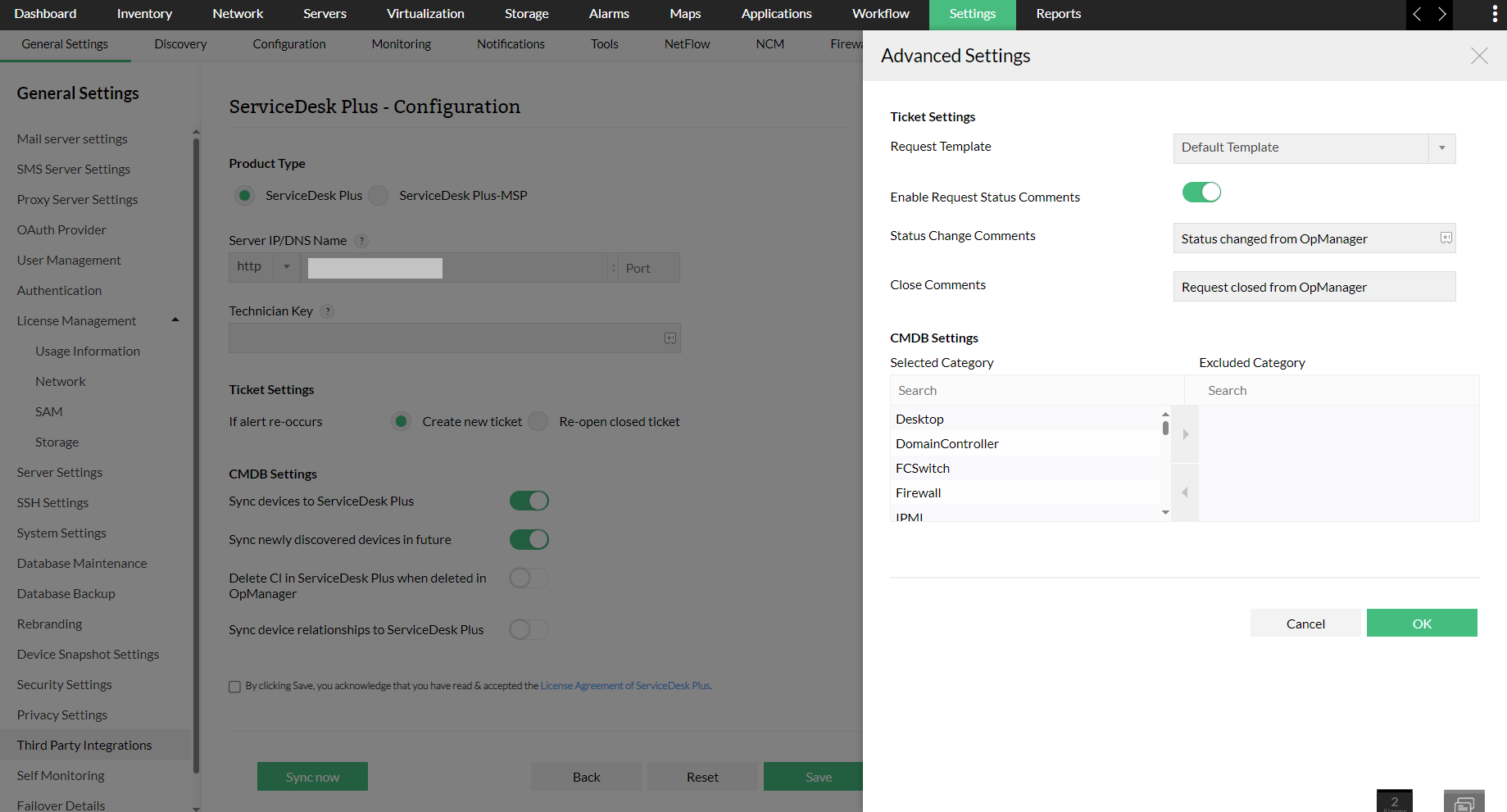Open the Request Template dropdown
The height and width of the screenshot is (812, 1507).
[1441, 148]
